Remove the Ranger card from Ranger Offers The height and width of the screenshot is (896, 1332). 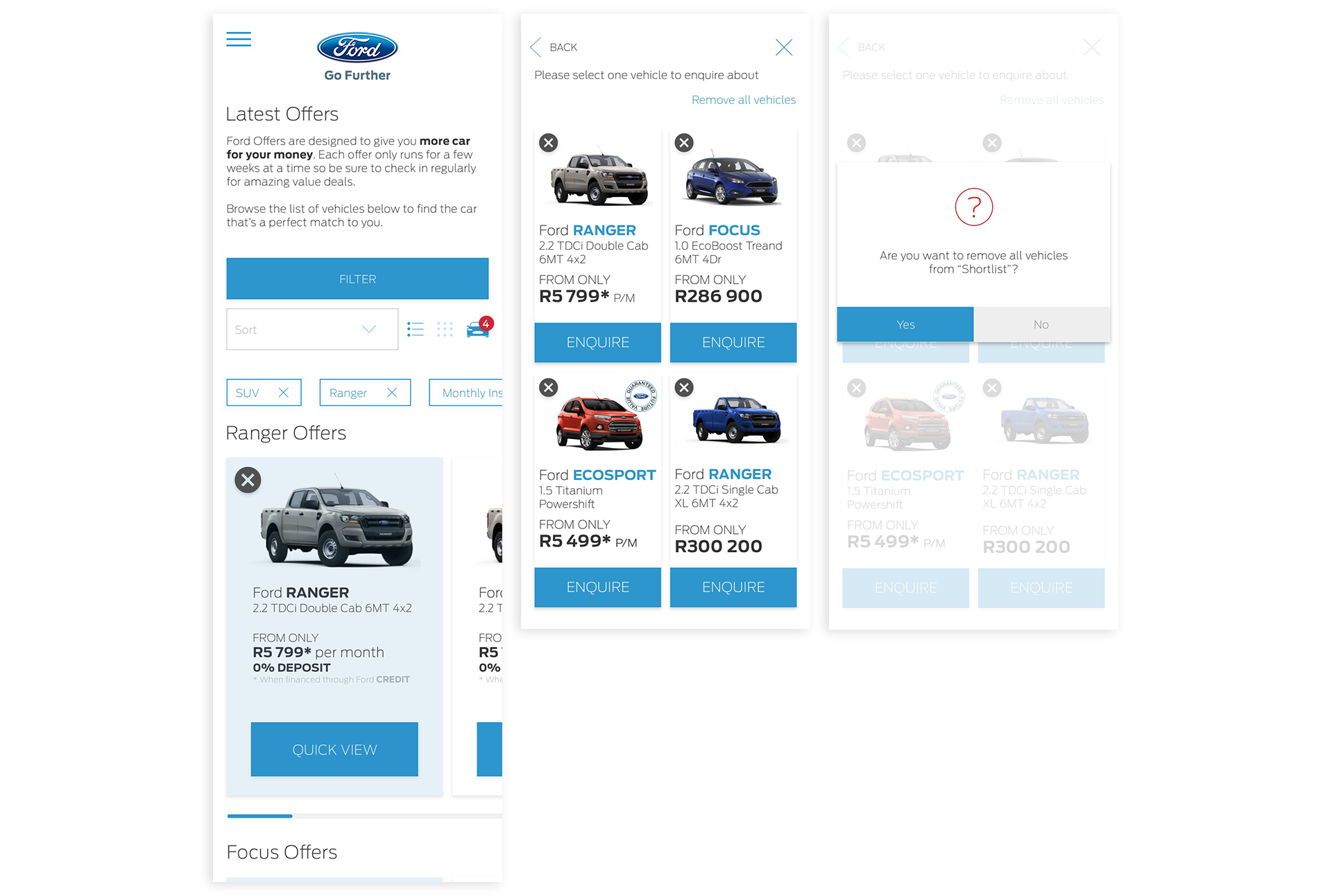pyautogui.click(x=248, y=480)
